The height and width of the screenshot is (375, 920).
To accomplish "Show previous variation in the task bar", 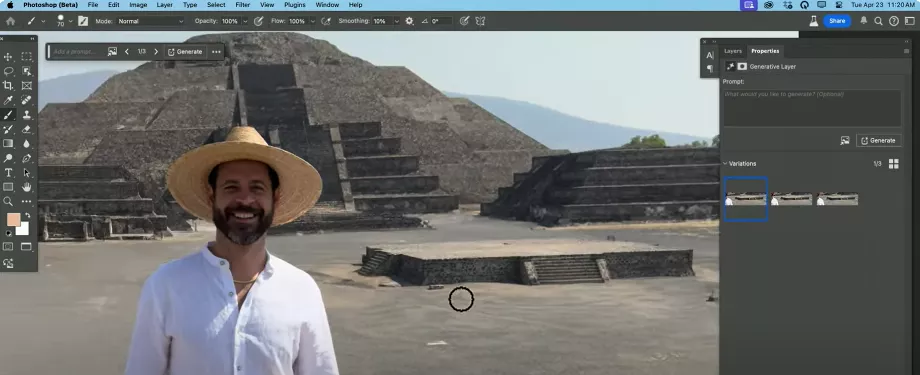I will [x=127, y=52].
